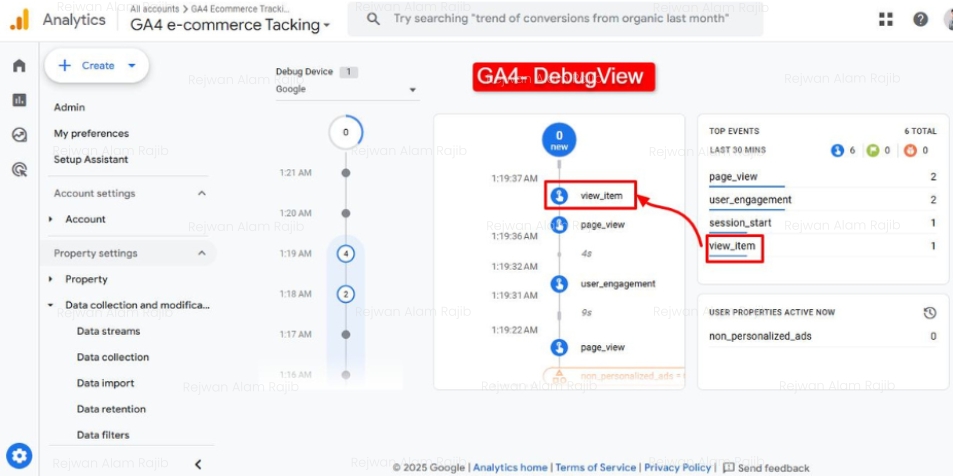The height and width of the screenshot is (476, 953).
Task: Open the Advertising icon in left rail
Action: pos(18,170)
